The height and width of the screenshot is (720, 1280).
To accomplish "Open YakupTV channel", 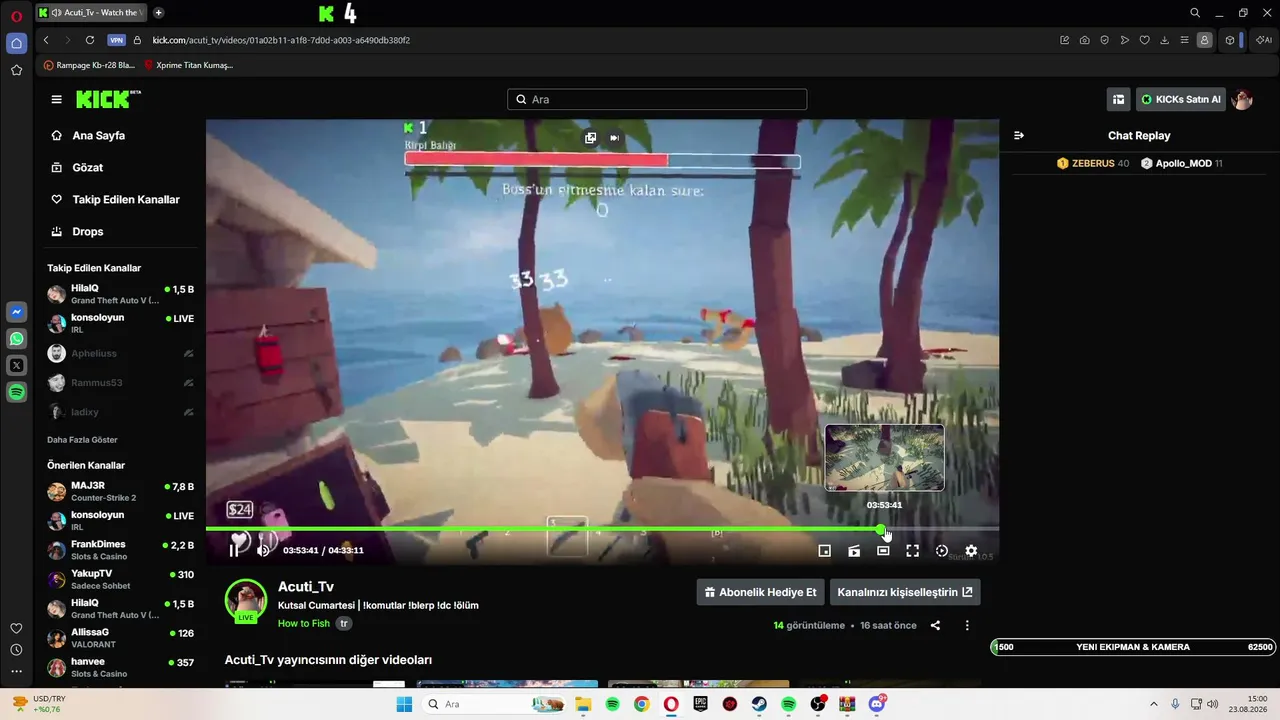I will (120, 579).
